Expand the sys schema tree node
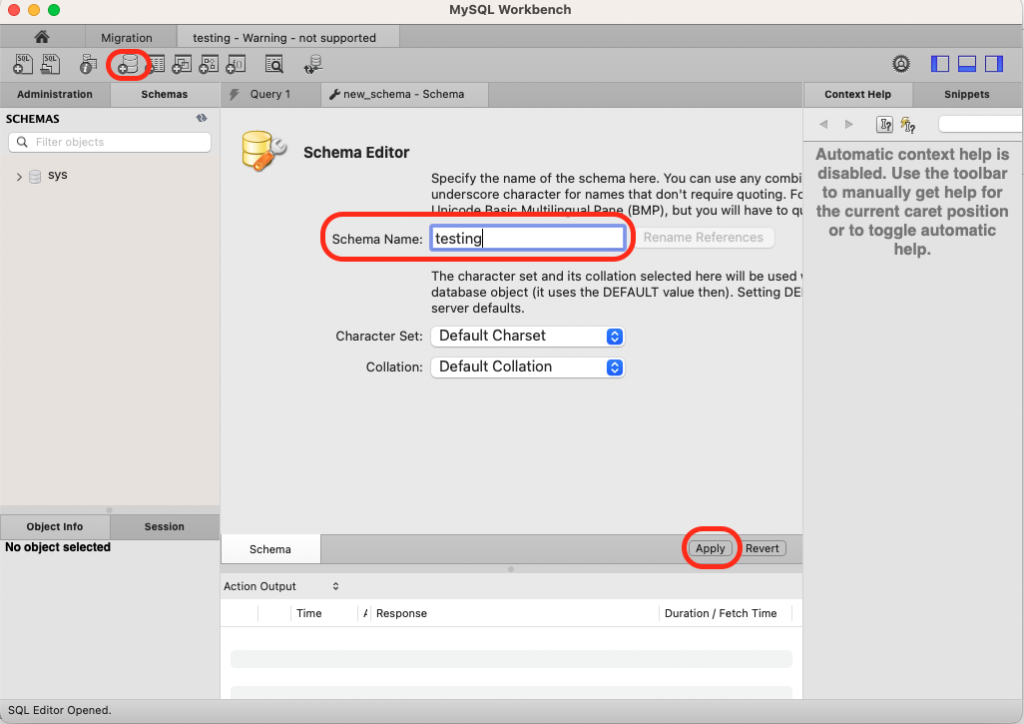 (x=19, y=176)
